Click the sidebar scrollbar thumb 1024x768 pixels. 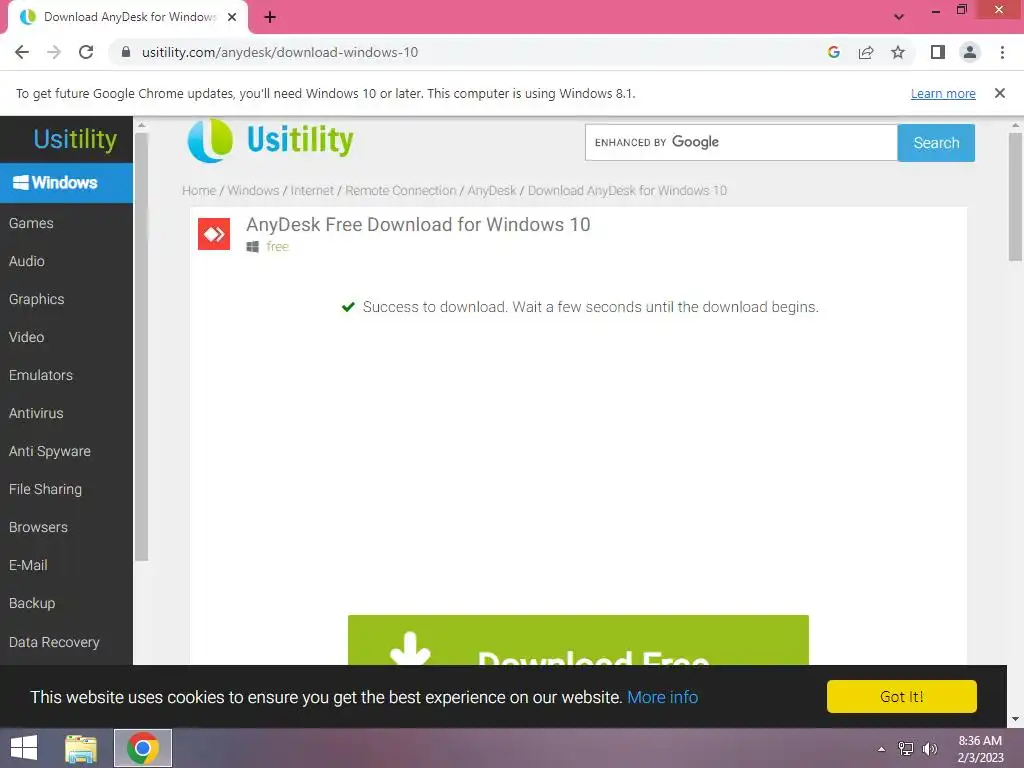coord(141,346)
